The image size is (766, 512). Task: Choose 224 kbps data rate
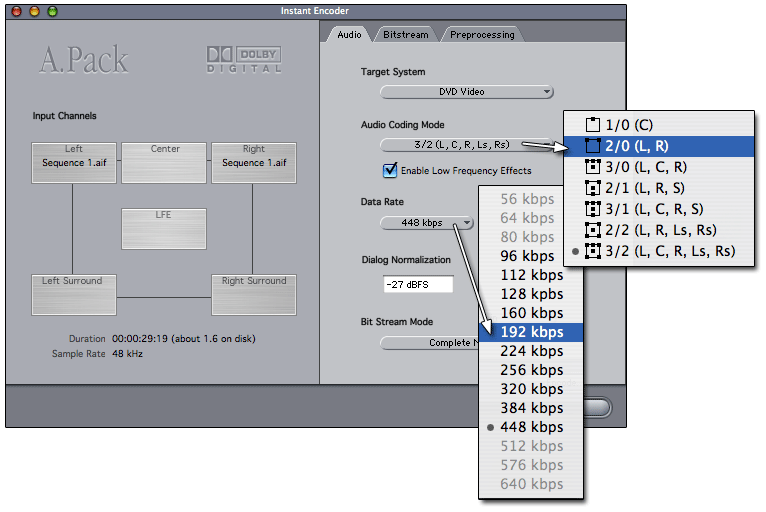tap(531, 351)
